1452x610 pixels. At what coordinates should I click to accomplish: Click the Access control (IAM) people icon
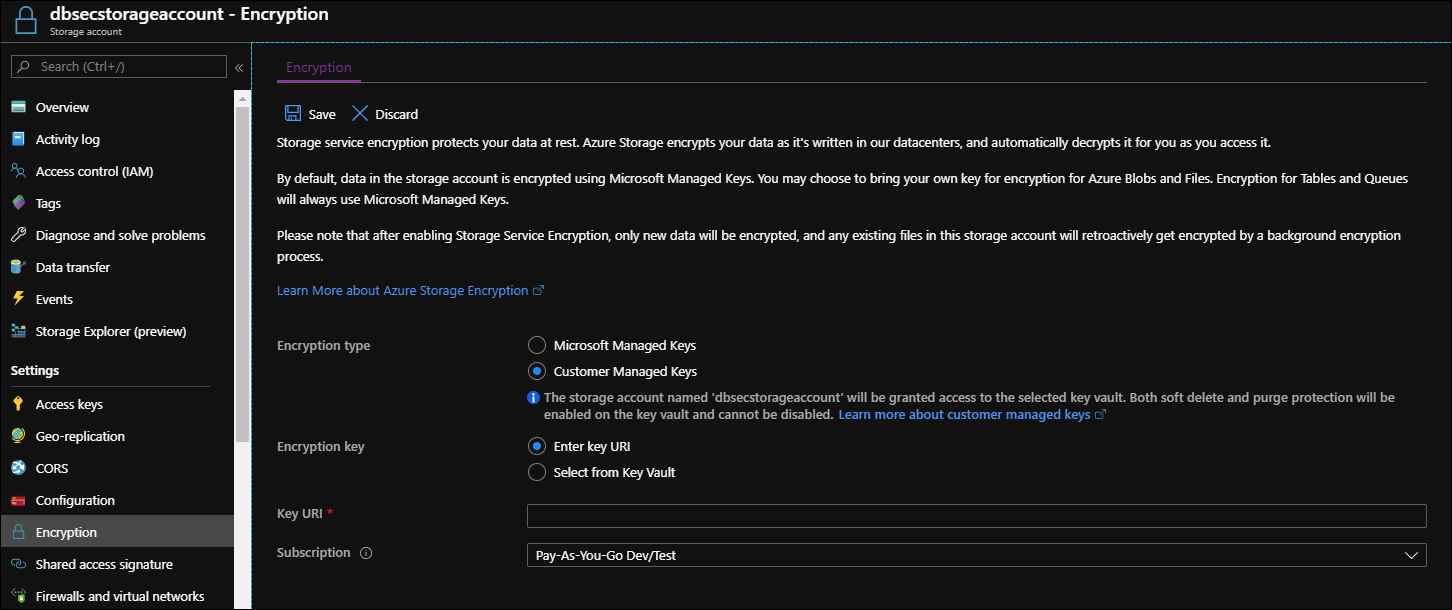coord(18,171)
